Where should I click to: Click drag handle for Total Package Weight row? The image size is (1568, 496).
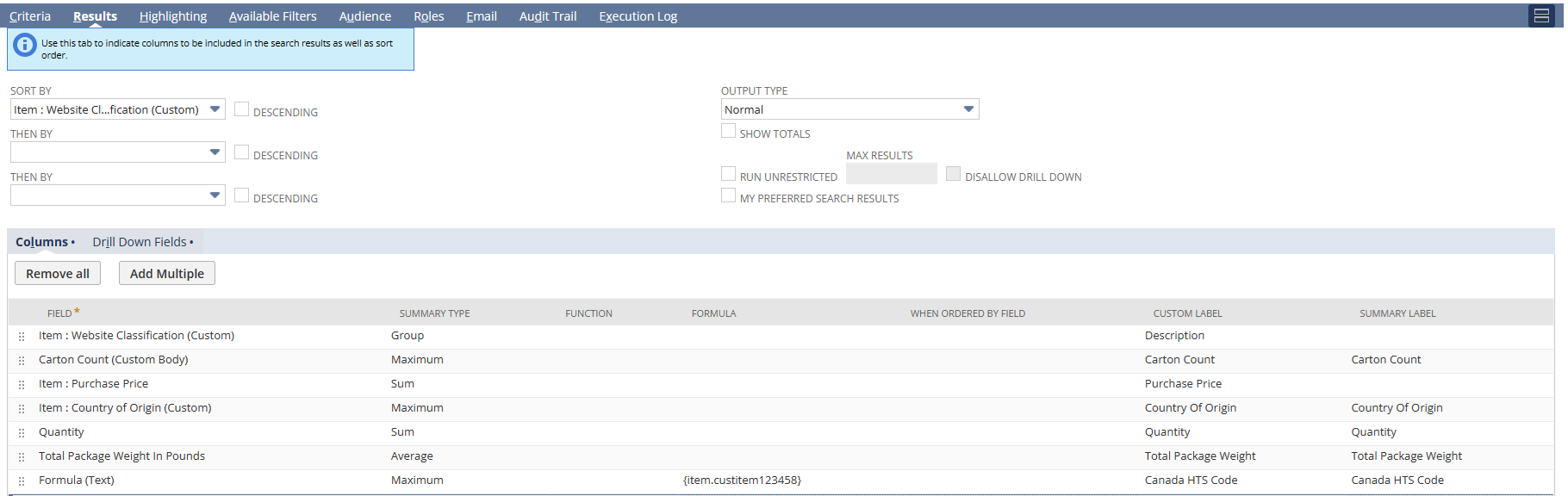coord(22,457)
